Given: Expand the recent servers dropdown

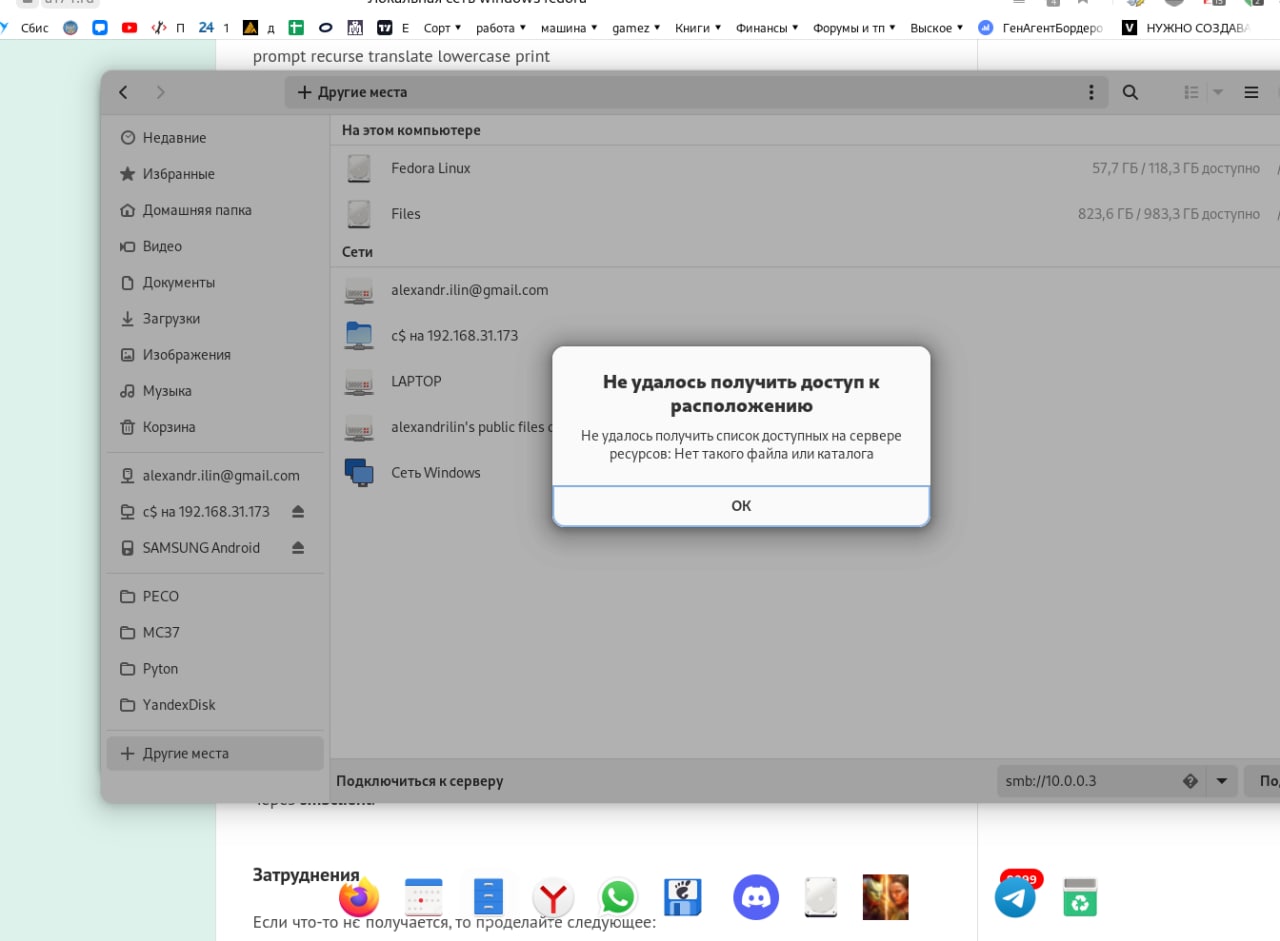Looking at the screenshot, I should tap(1221, 780).
